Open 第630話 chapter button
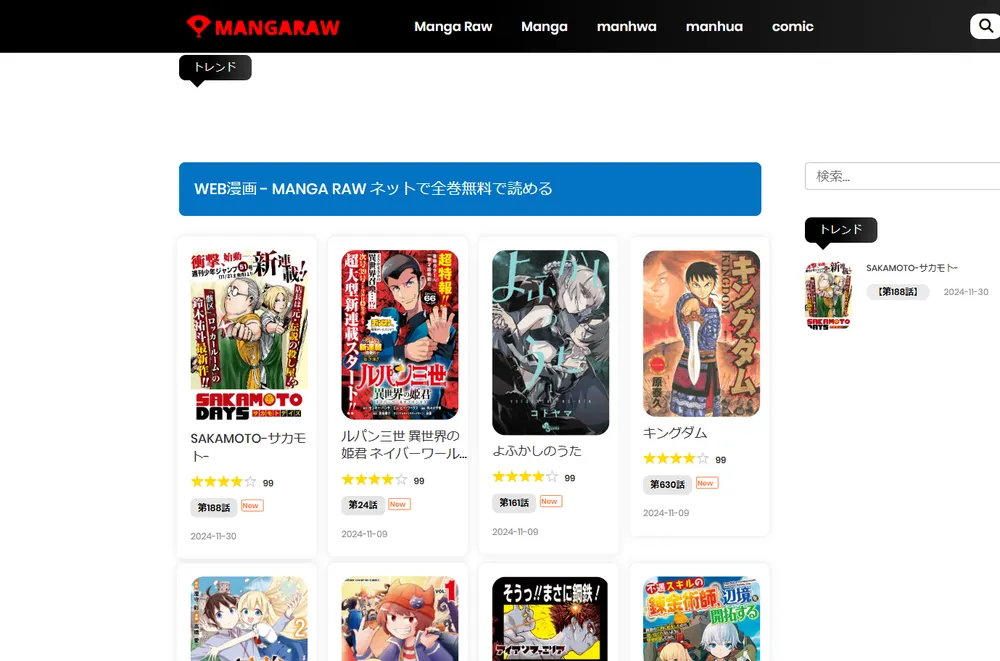 667,484
